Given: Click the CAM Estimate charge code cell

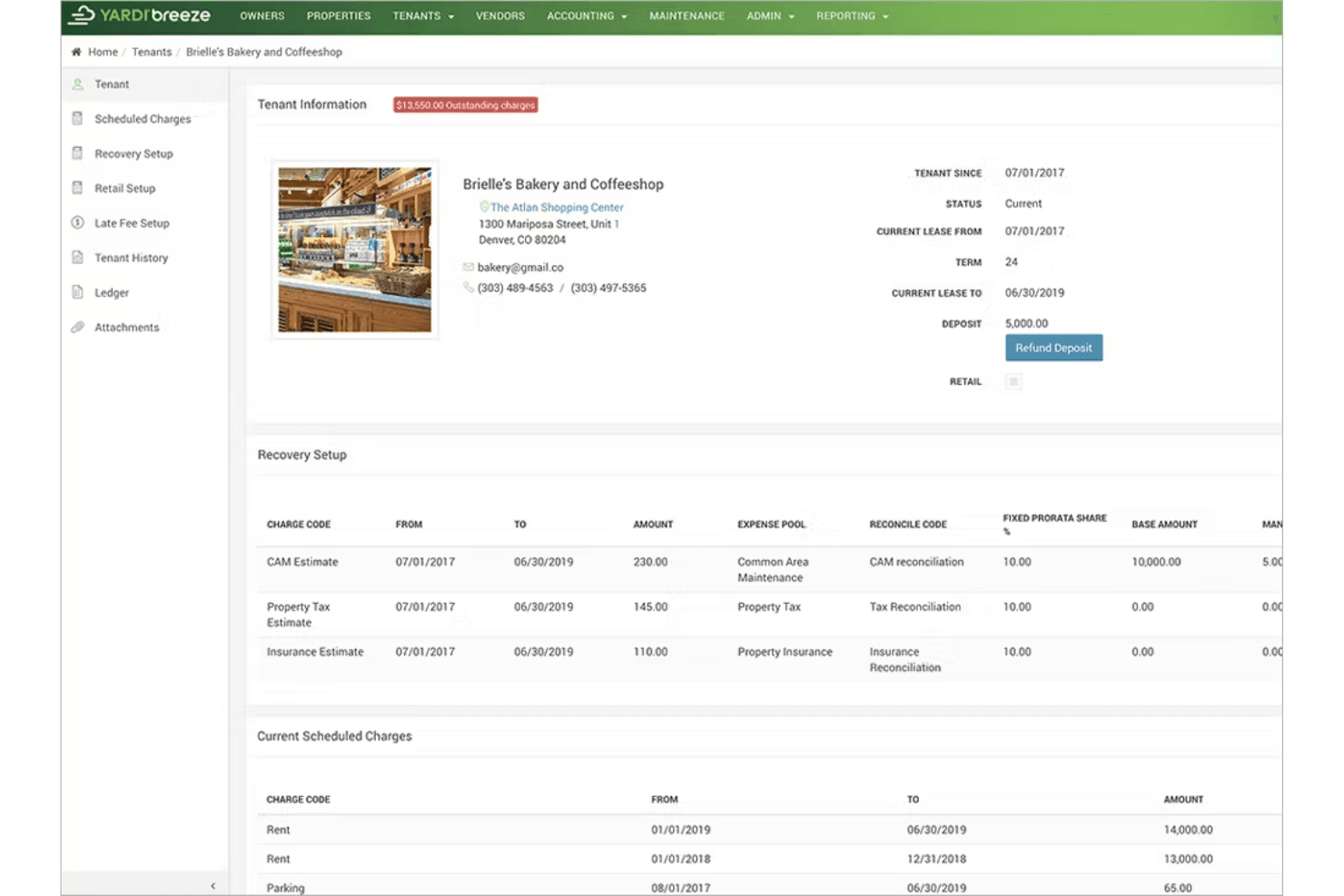Looking at the screenshot, I should pos(302,562).
